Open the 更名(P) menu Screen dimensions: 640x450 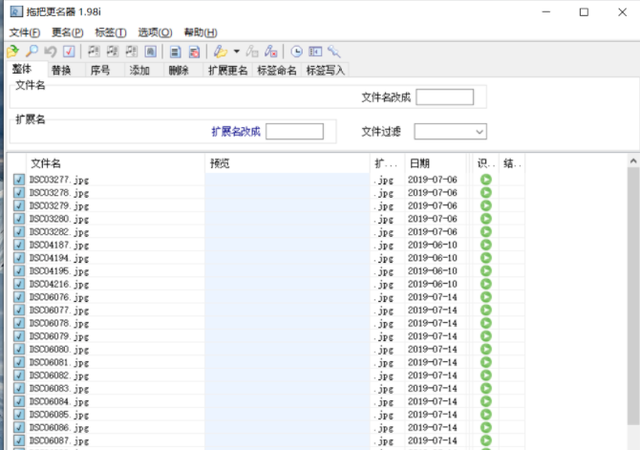click(68, 33)
